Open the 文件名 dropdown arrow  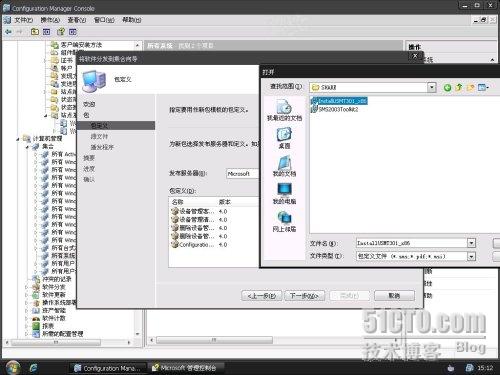471,243
